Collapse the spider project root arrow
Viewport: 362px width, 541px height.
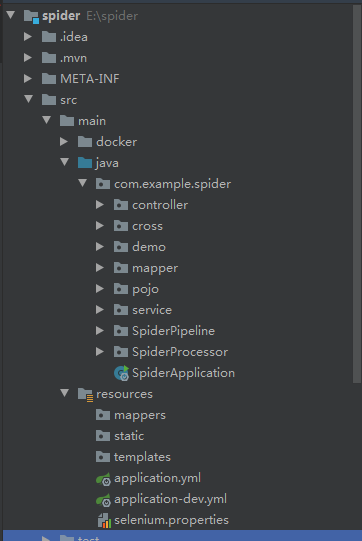(11, 15)
